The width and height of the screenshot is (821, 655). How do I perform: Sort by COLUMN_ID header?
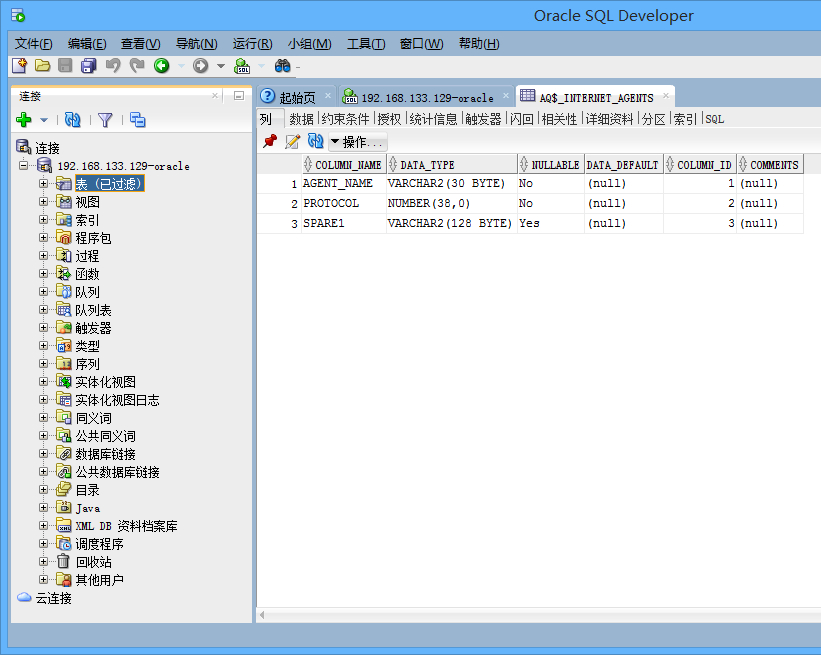pyautogui.click(x=700, y=165)
